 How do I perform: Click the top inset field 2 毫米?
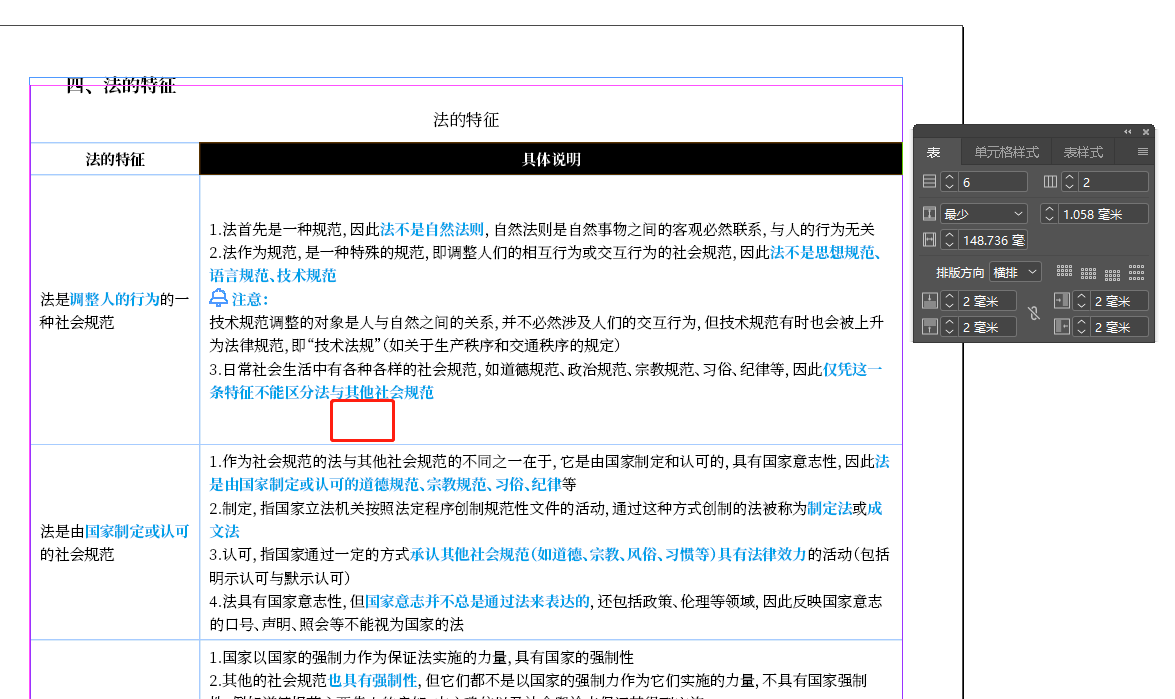[x=987, y=301]
